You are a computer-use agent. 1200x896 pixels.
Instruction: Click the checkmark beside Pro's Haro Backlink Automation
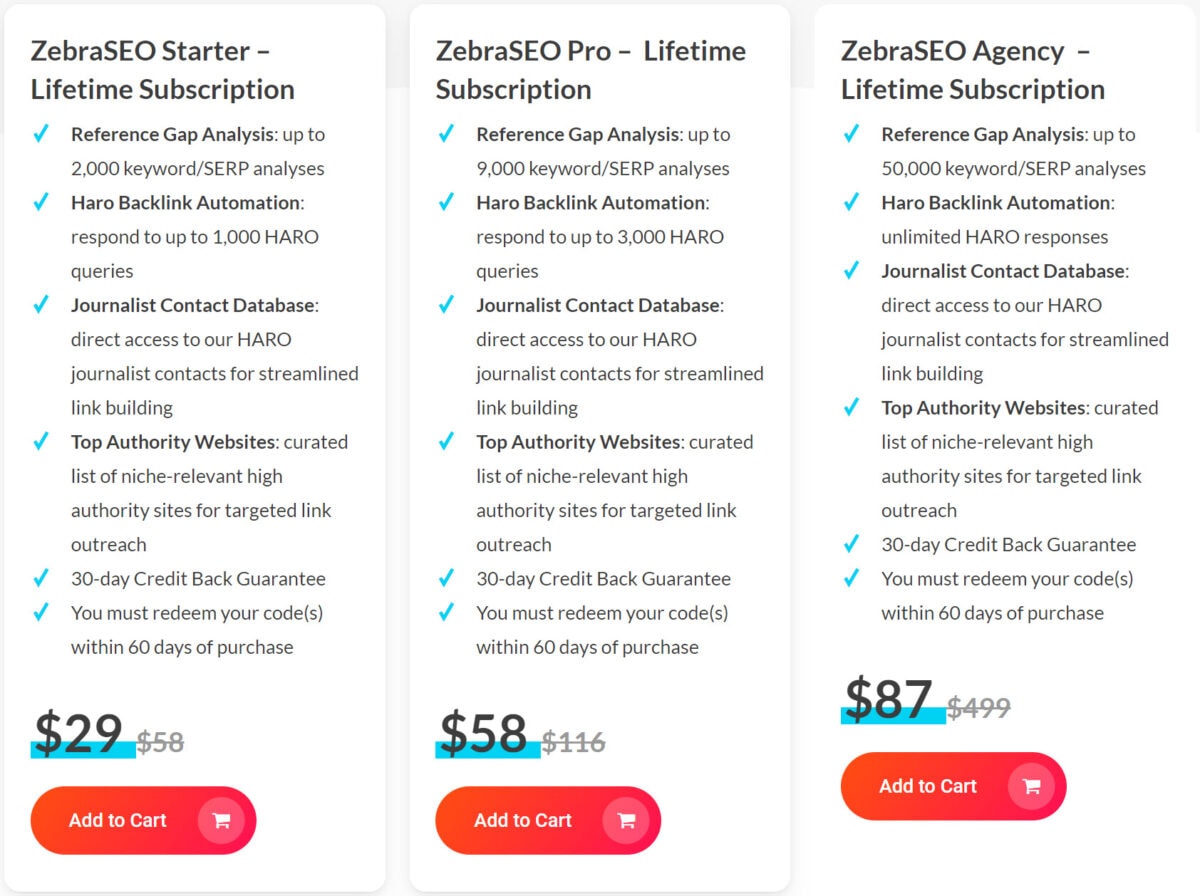click(x=446, y=203)
